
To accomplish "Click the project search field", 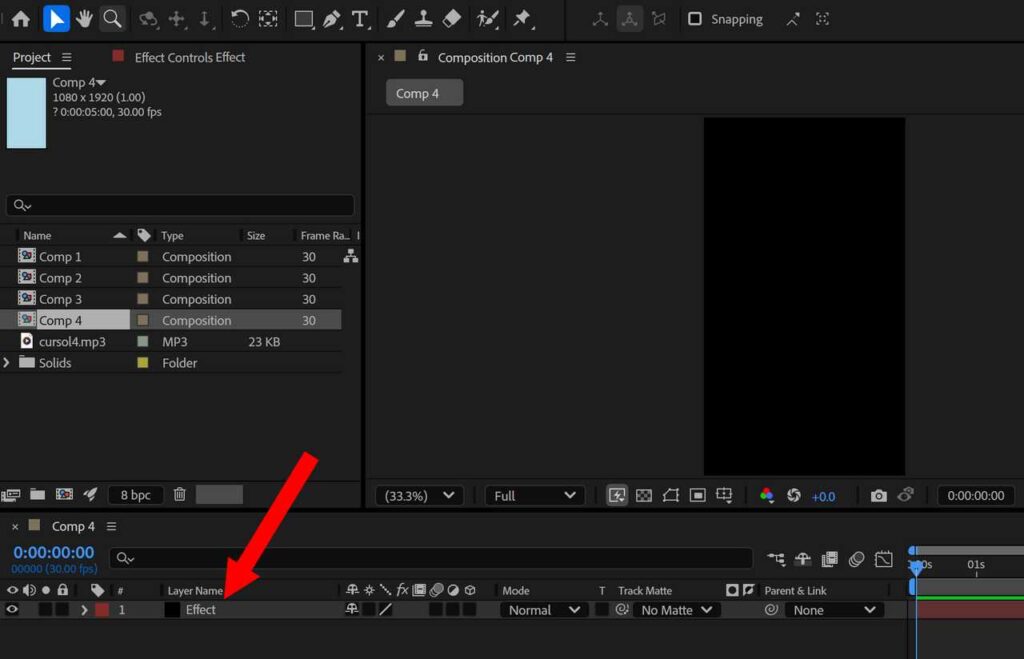I will pyautogui.click(x=180, y=205).
